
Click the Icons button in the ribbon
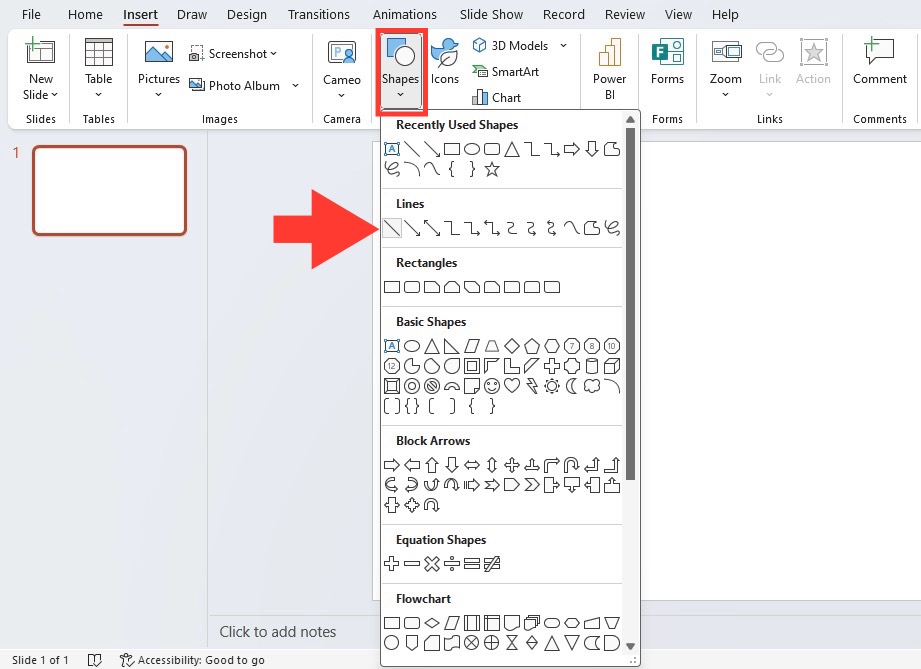point(445,62)
